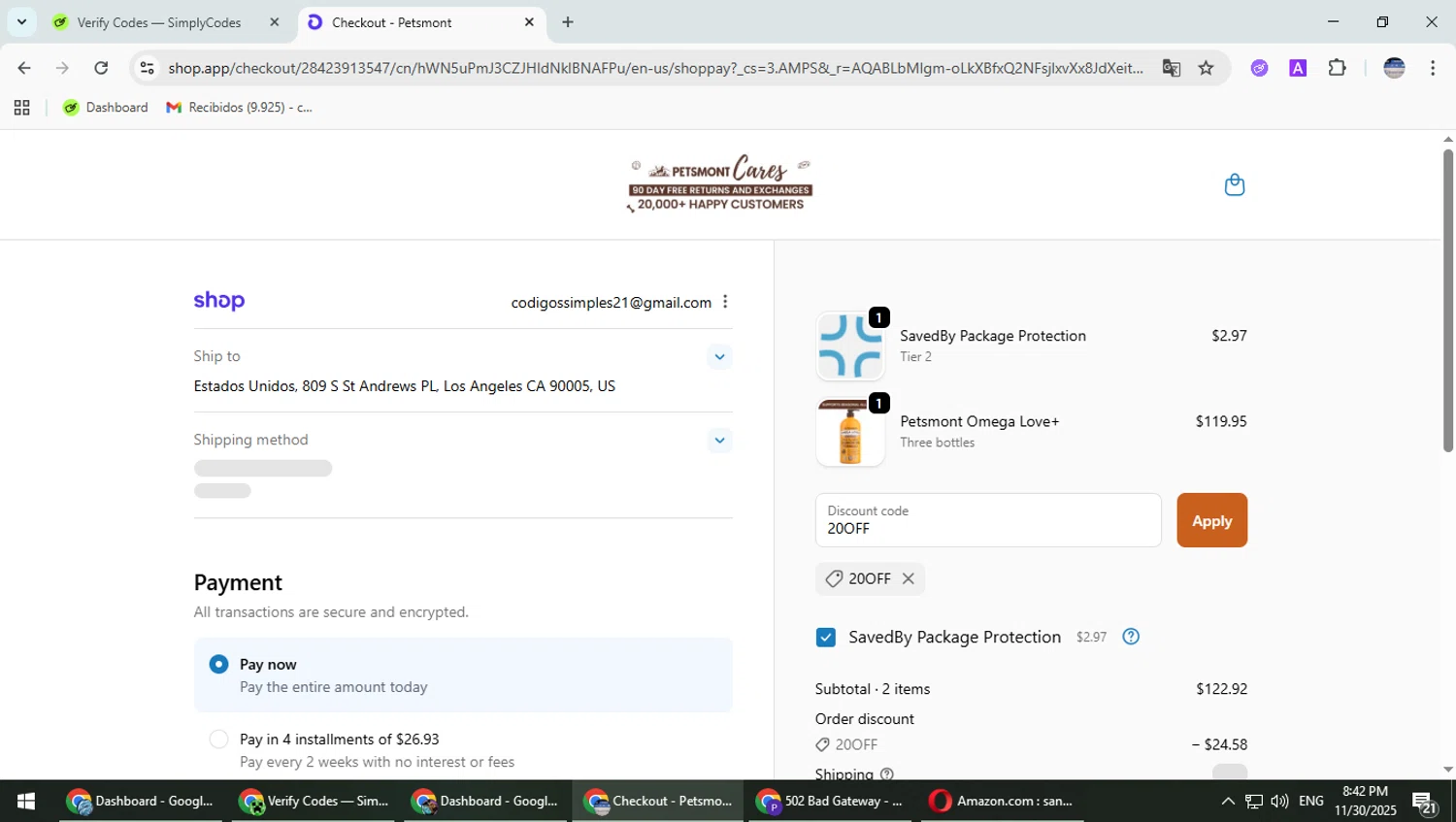Bookmark this page with star icon
Image resolution: width=1456 pixels, height=822 pixels.
(1206, 68)
